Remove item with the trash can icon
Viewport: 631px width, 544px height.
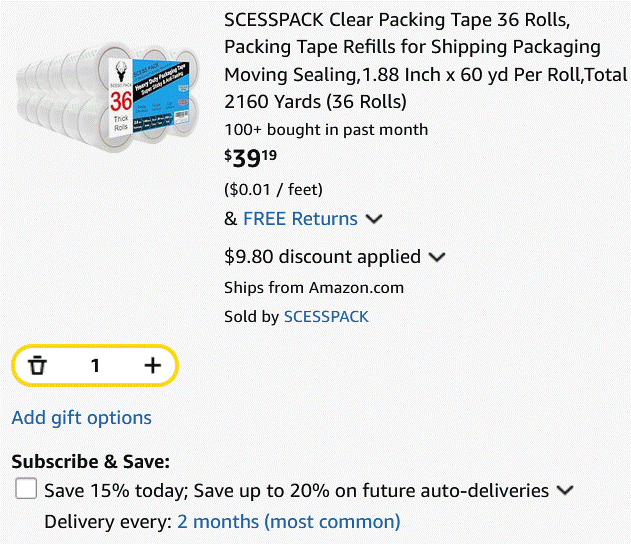tap(37, 365)
